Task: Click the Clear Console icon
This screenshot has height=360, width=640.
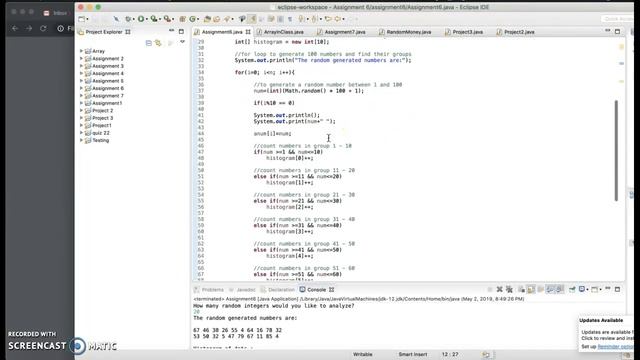Action: [x=522, y=289]
